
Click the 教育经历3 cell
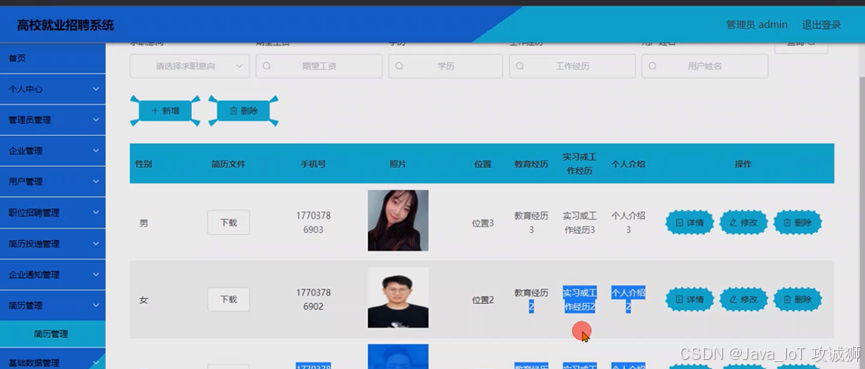click(x=531, y=222)
